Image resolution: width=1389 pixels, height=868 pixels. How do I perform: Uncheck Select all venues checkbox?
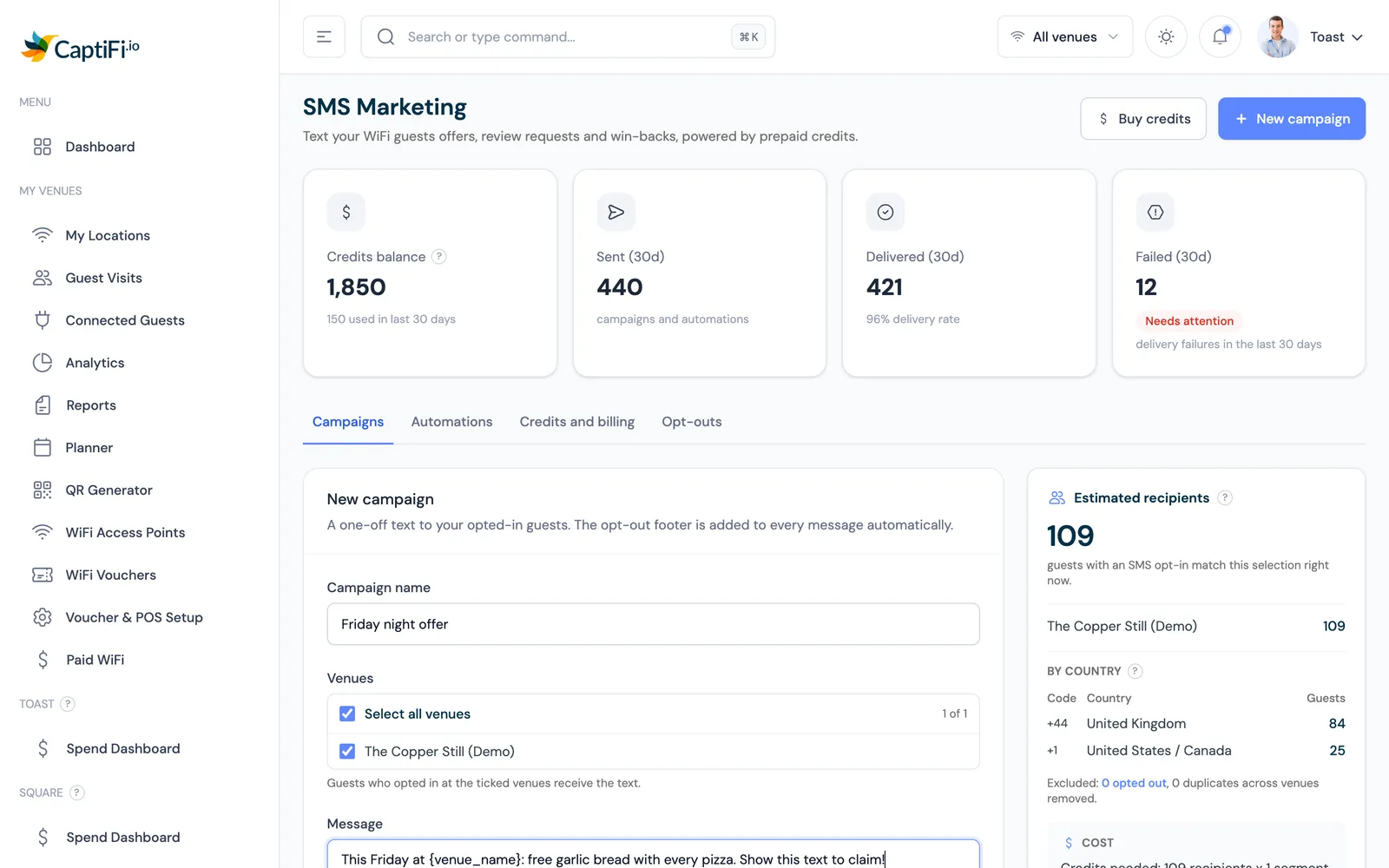[347, 713]
